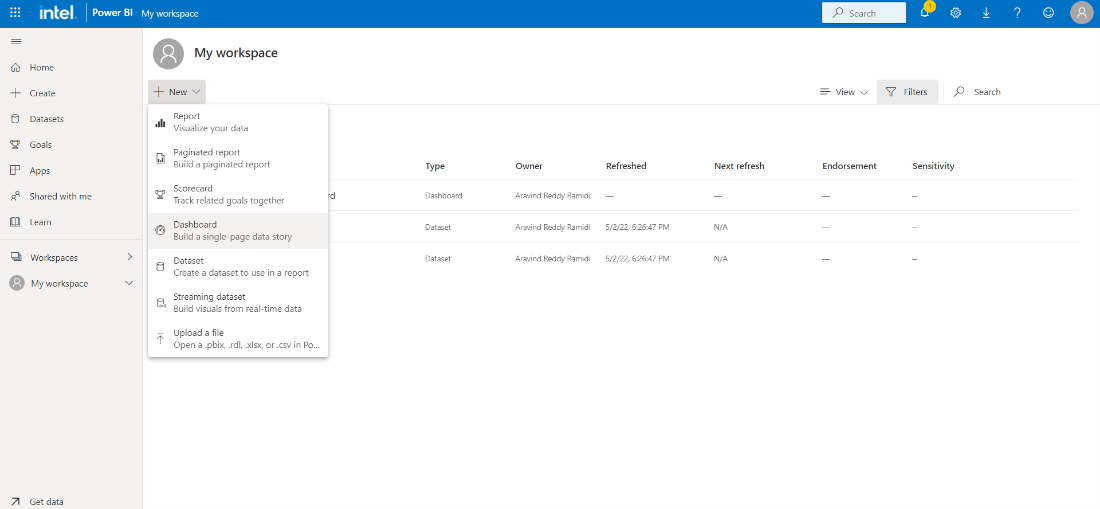This screenshot has width=1100, height=509.
Task: Click the feedback smiley face icon
Action: tap(1048, 13)
